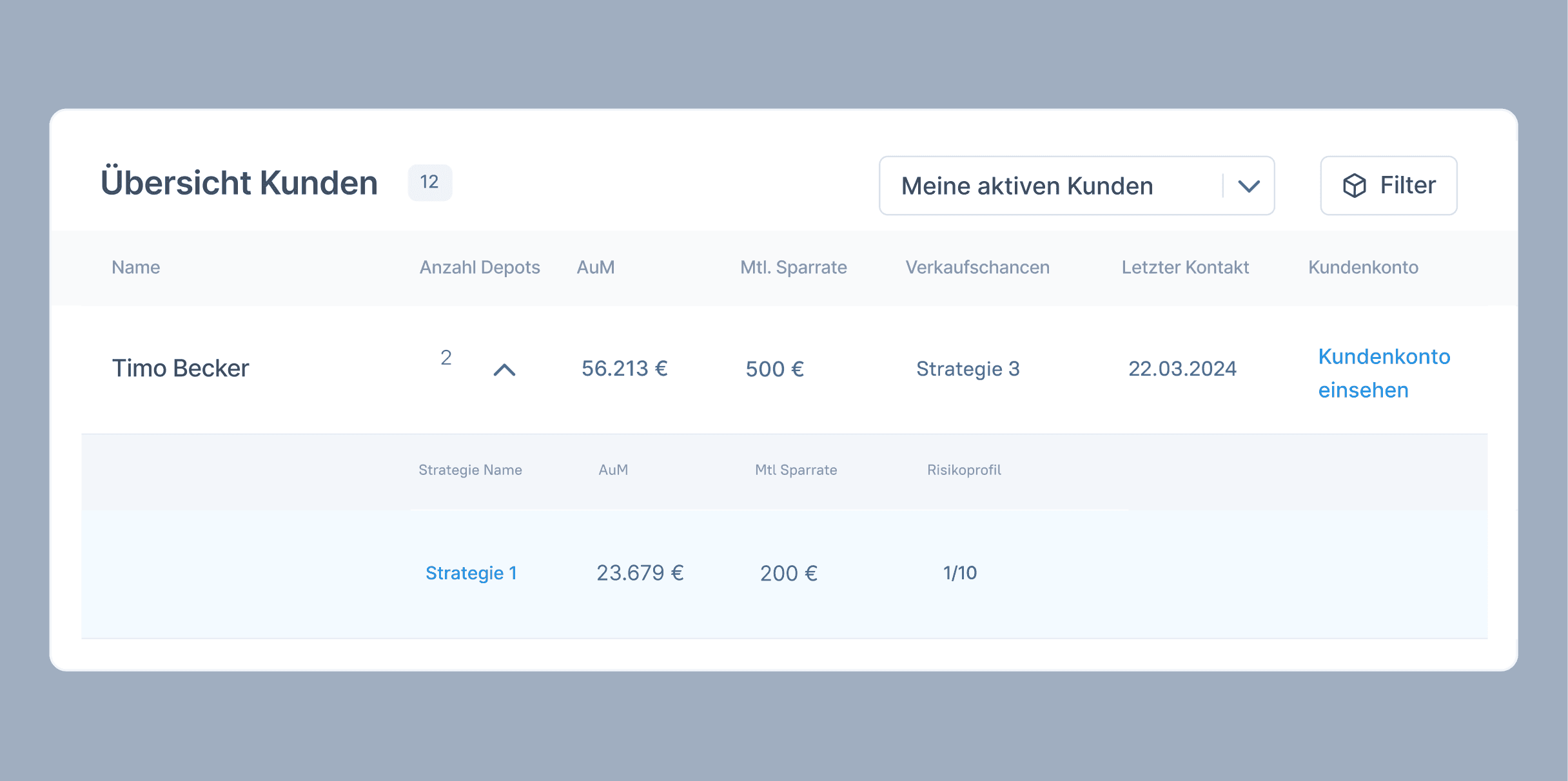Click the Risikoprofil sub-table header
This screenshot has height=781, width=1568.
pyautogui.click(x=964, y=470)
